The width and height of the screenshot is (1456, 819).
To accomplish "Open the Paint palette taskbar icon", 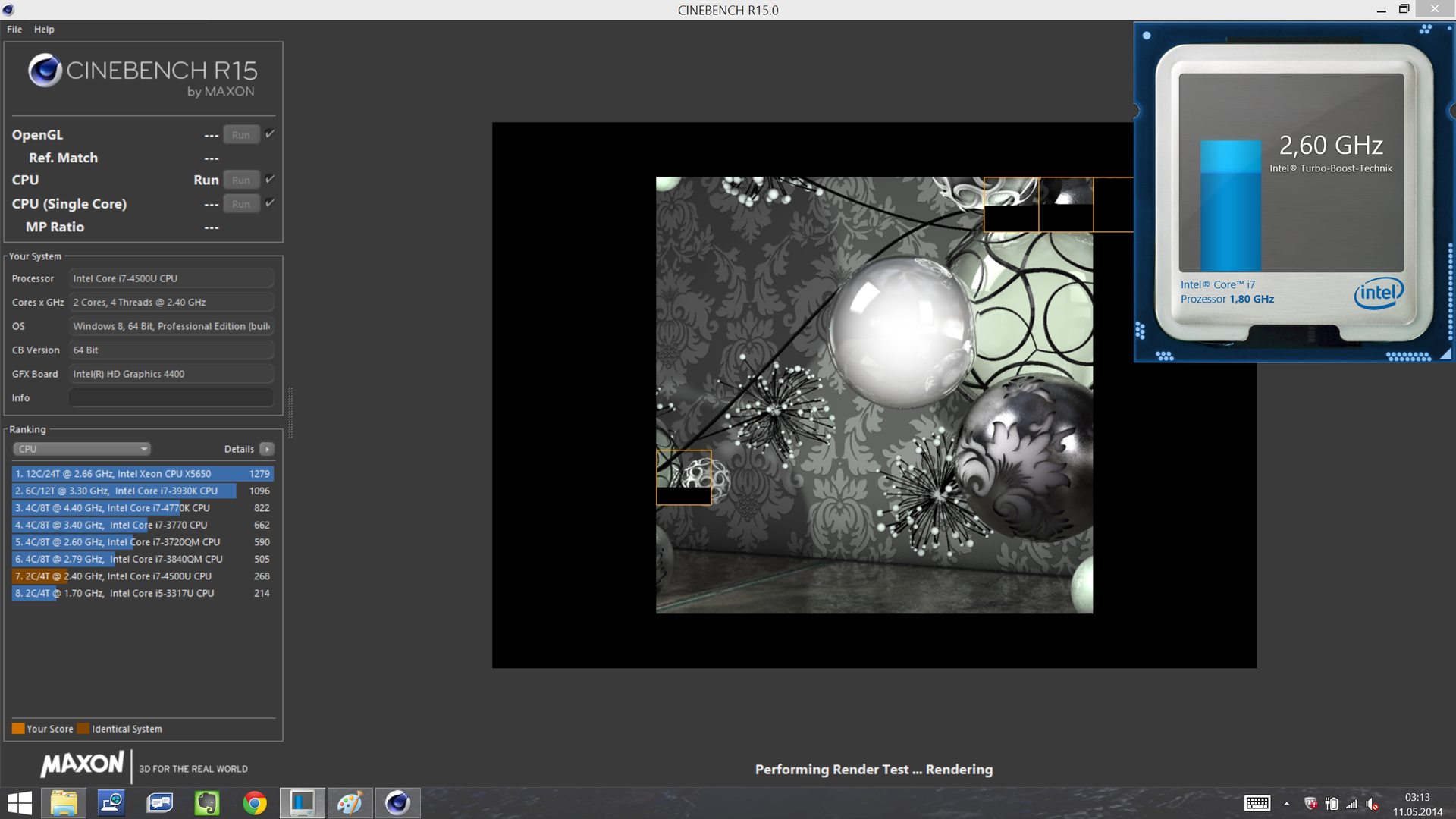I will (x=350, y=803).
